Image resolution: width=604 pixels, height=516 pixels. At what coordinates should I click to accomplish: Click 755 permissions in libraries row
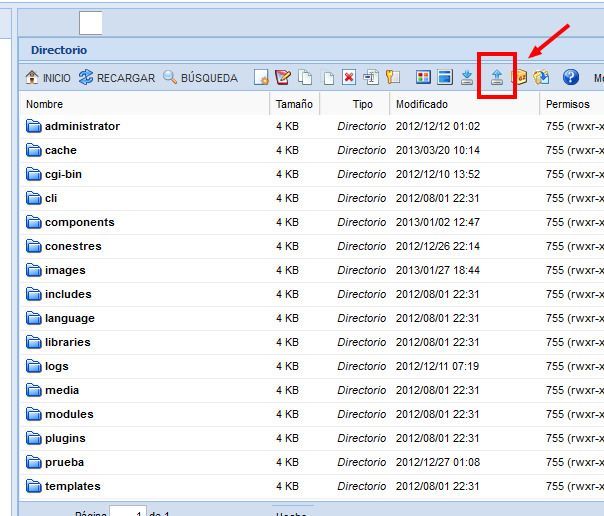[575, 342]
